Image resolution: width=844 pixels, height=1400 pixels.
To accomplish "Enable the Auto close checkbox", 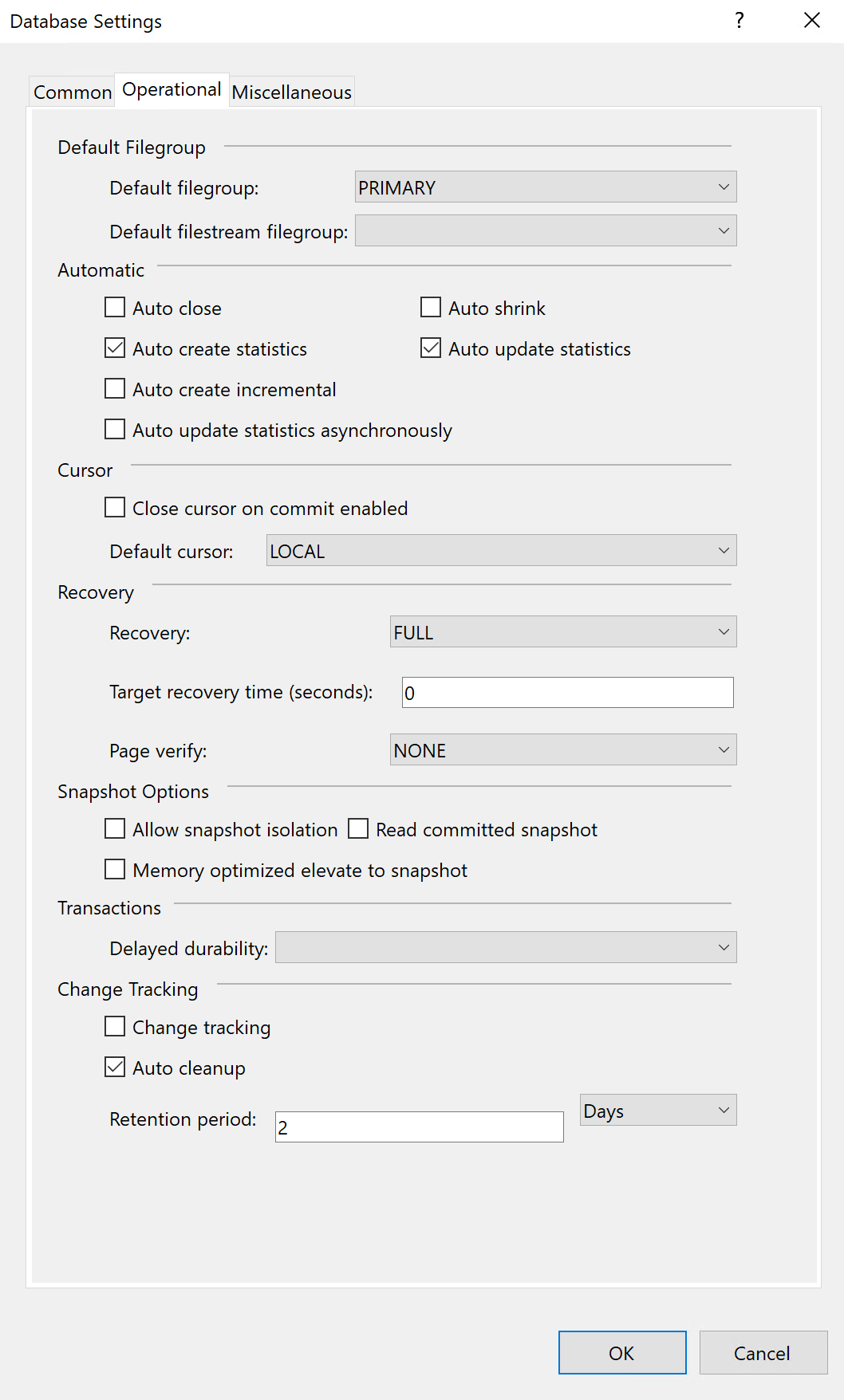I will point(116,308).
